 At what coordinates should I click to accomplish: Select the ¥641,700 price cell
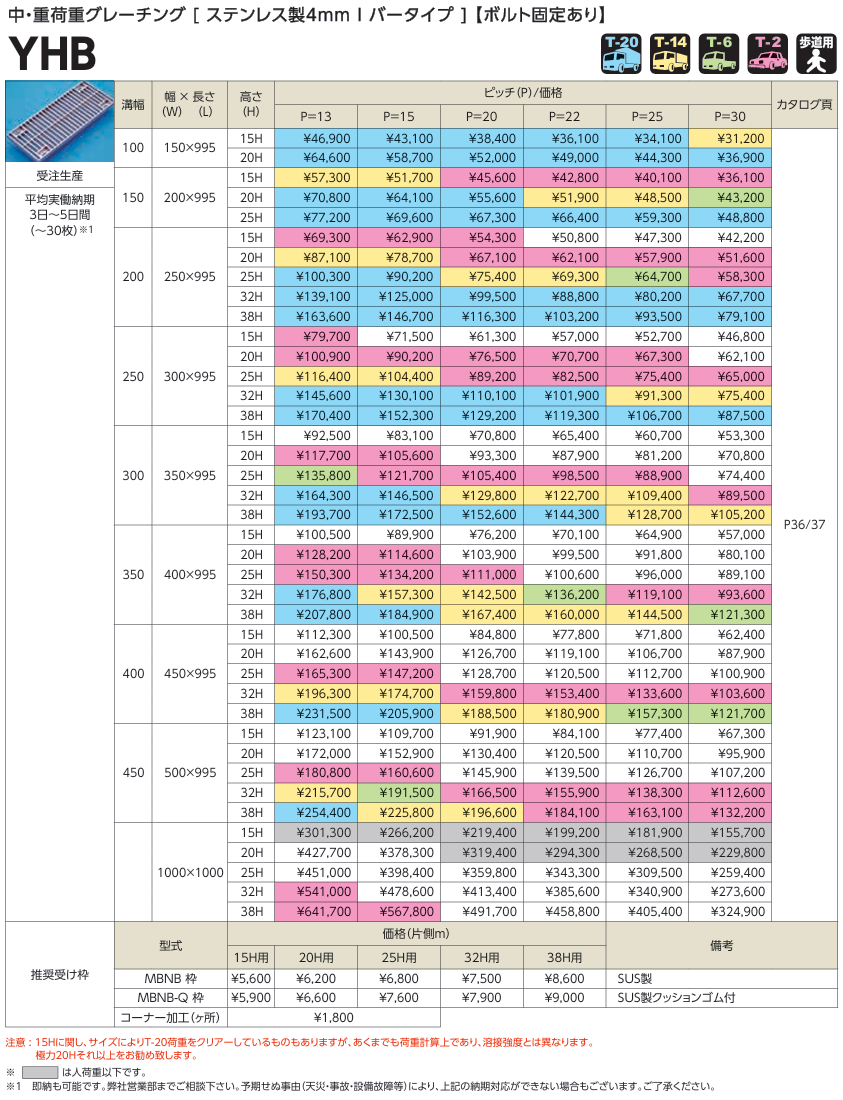314,912
